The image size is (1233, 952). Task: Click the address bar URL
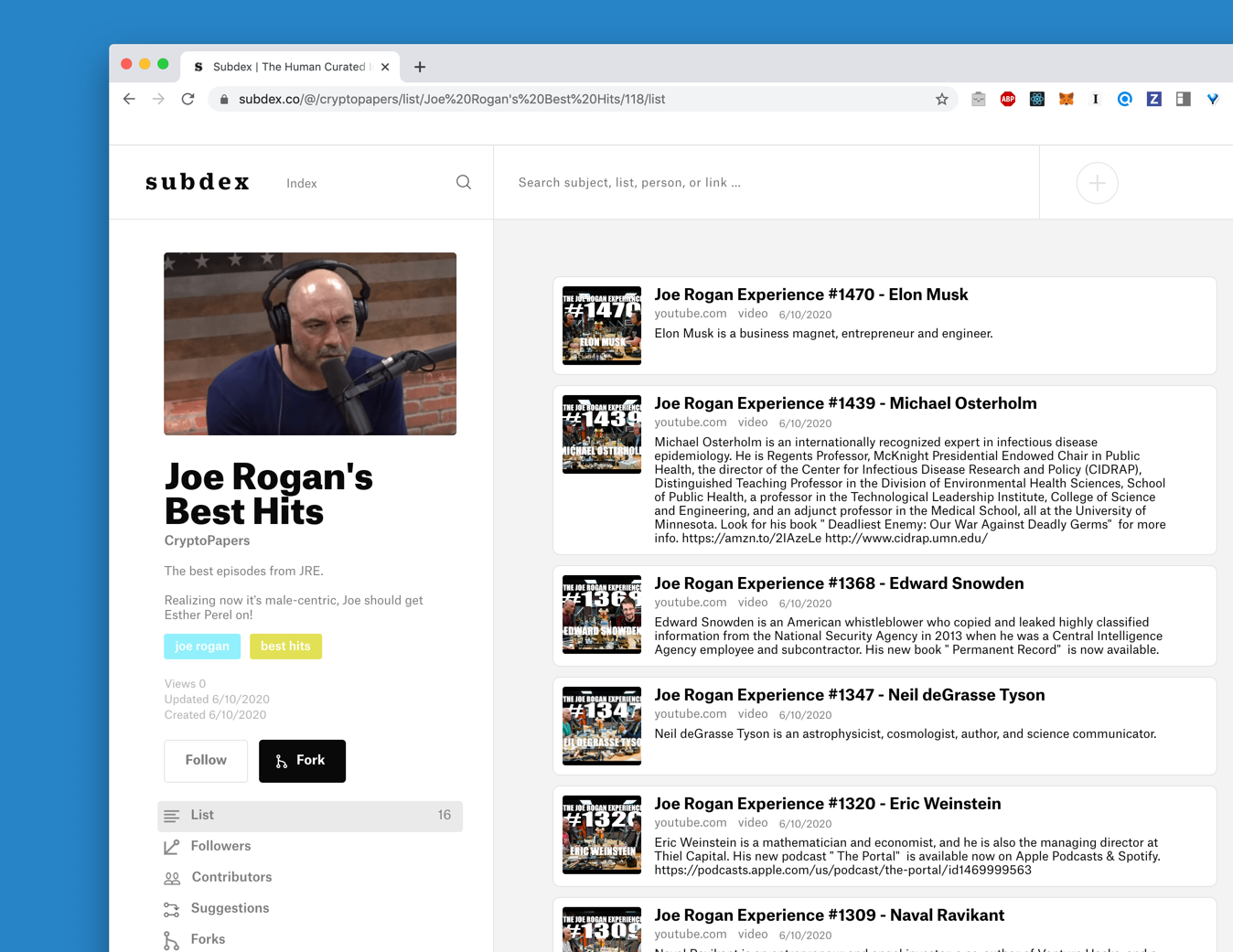pyautogui.click(x=452, y=99)
